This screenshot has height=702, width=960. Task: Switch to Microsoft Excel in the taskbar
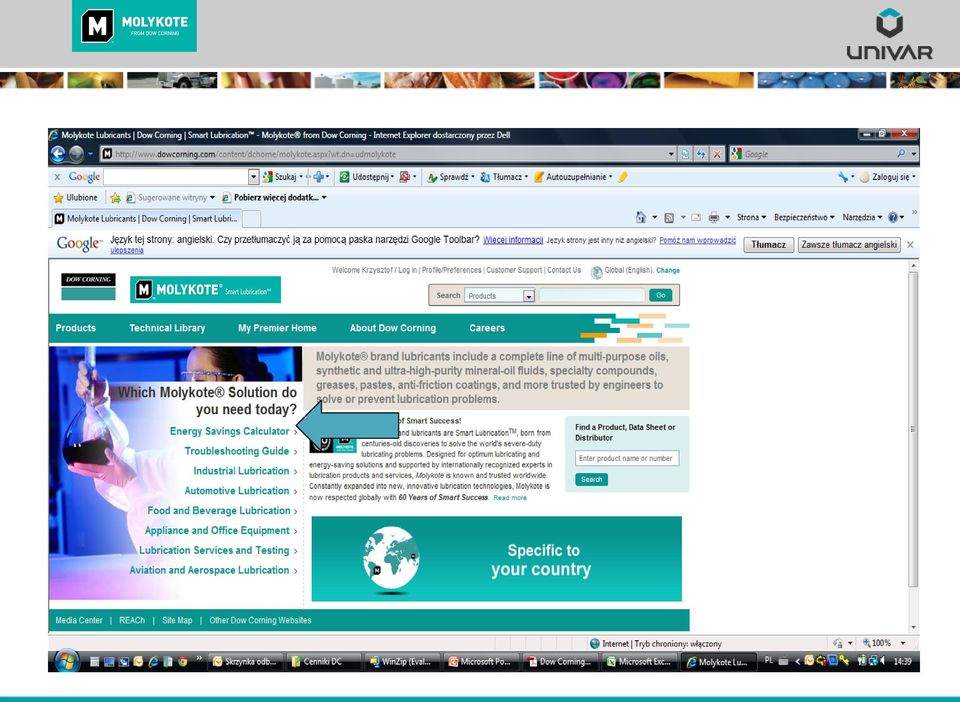(x=639, y=662)
